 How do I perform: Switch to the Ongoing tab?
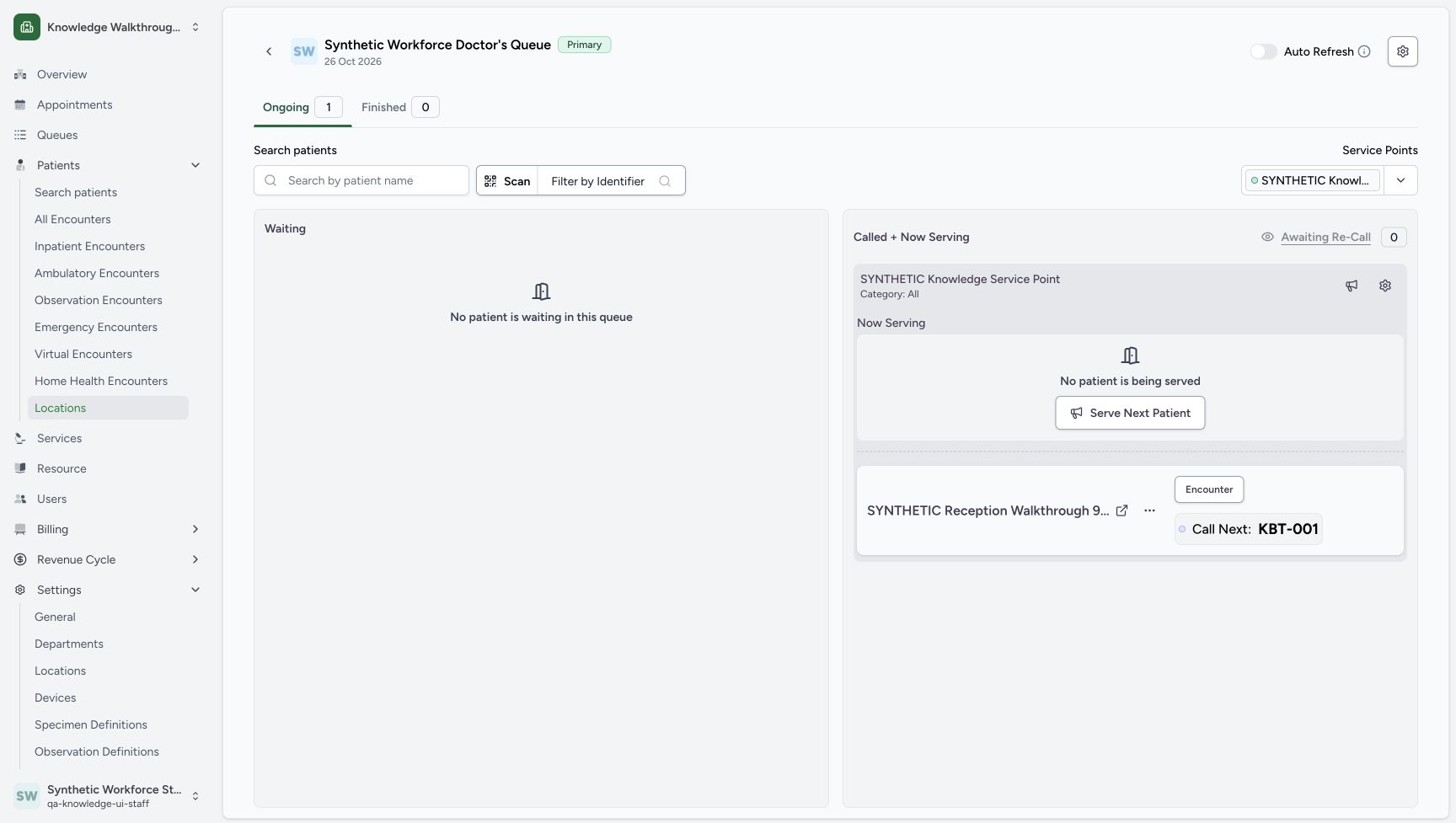[302, 107]
